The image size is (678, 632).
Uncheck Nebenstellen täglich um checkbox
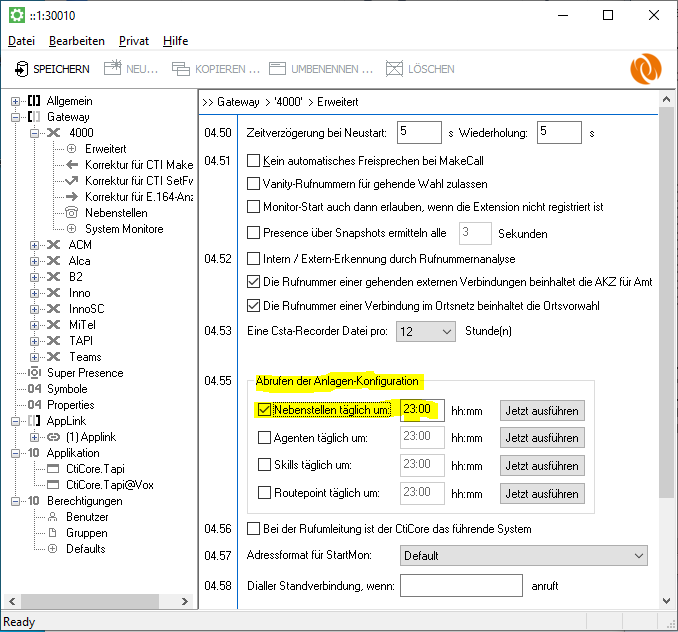[x=265, y=410]
